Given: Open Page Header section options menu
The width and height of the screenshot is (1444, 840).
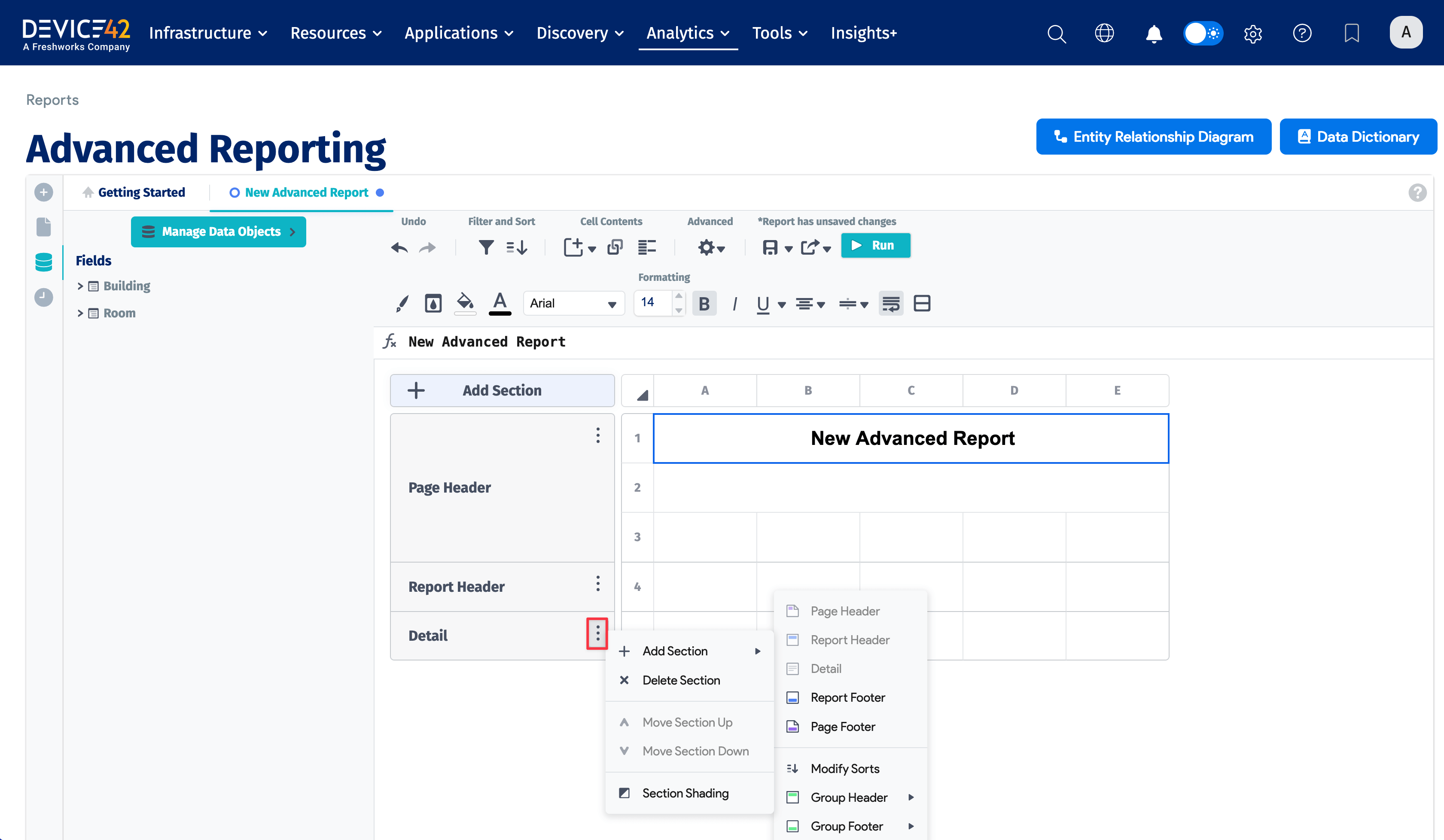Looking at the screenshot, I should 597,435.
